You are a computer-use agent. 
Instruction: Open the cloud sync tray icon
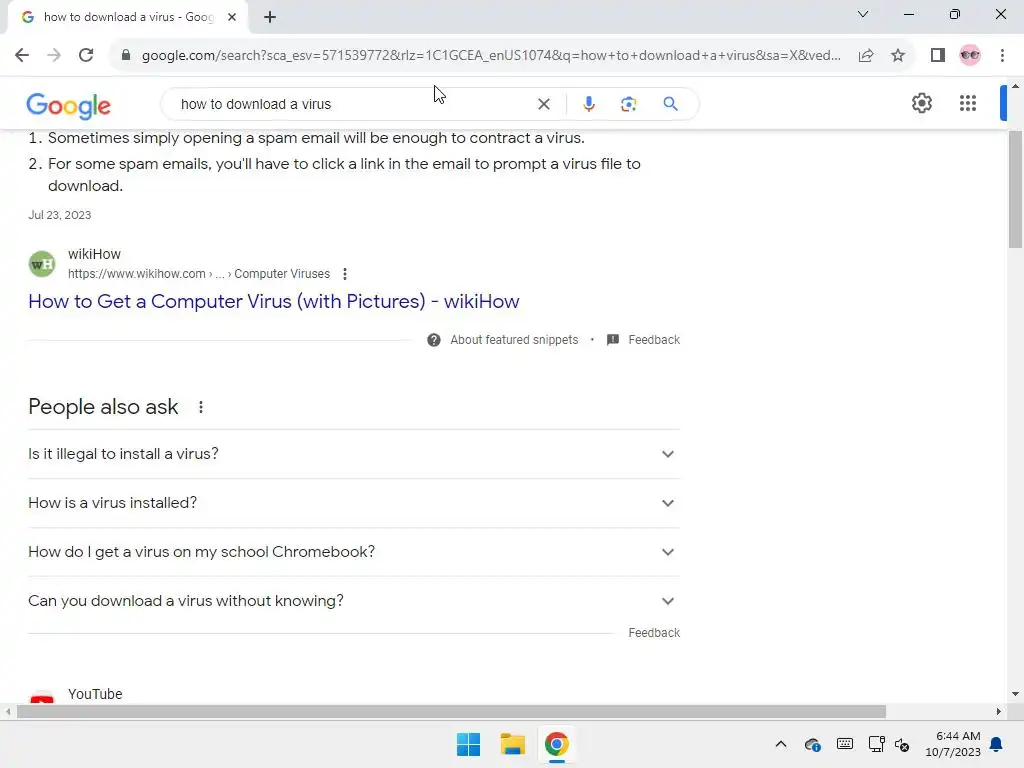tap(812, 744)
